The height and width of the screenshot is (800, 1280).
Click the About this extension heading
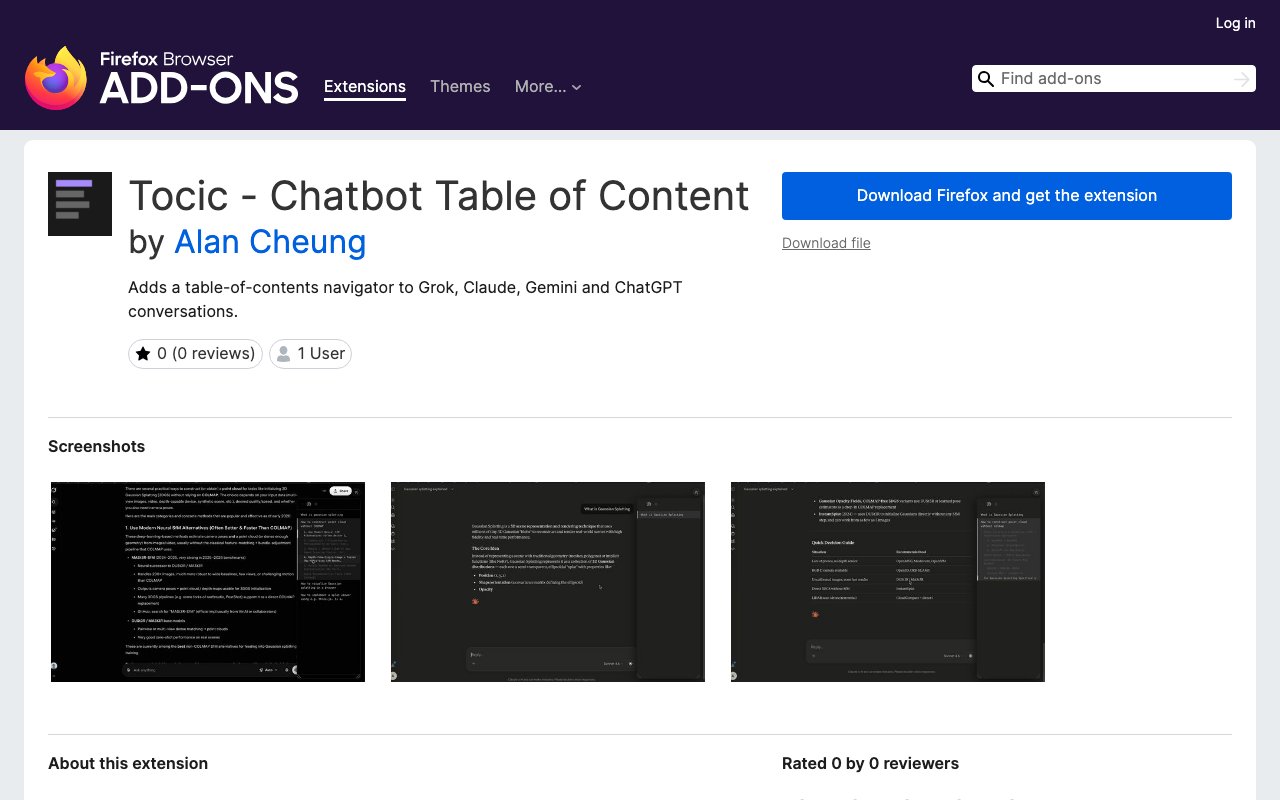click(x=128, y=763)
